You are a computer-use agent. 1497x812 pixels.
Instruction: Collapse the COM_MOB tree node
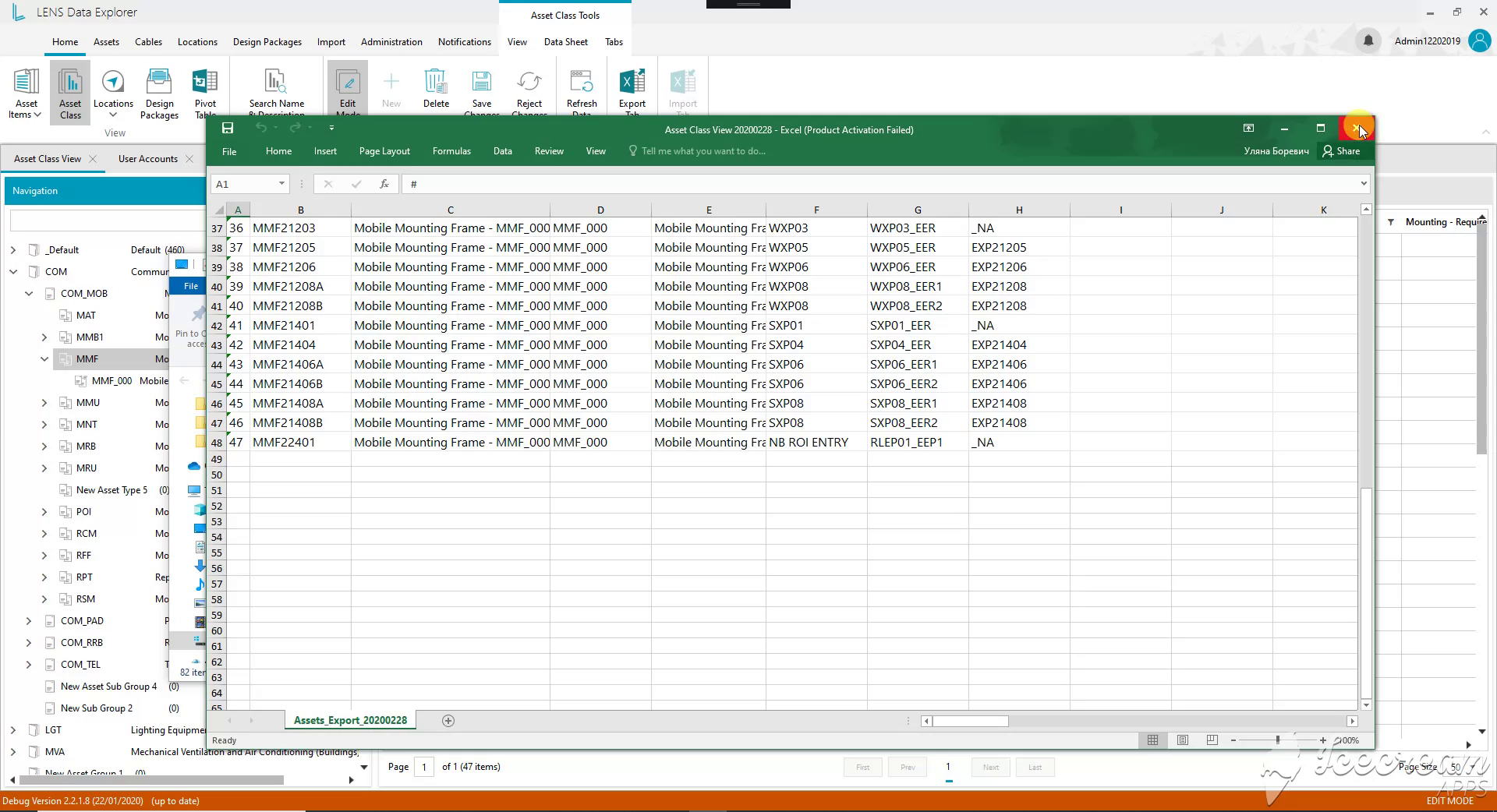coord(29,294)
